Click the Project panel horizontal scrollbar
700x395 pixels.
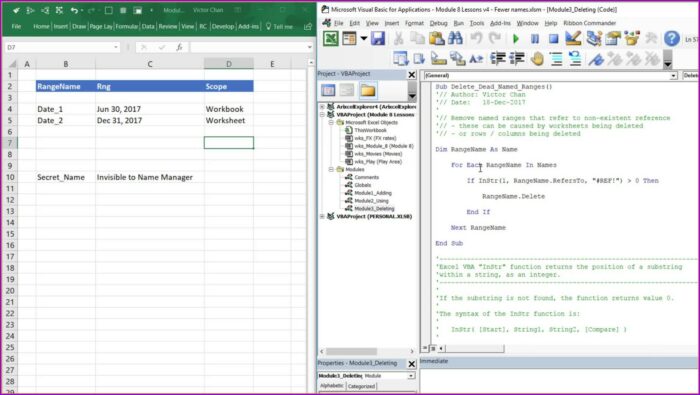[367, 352]
